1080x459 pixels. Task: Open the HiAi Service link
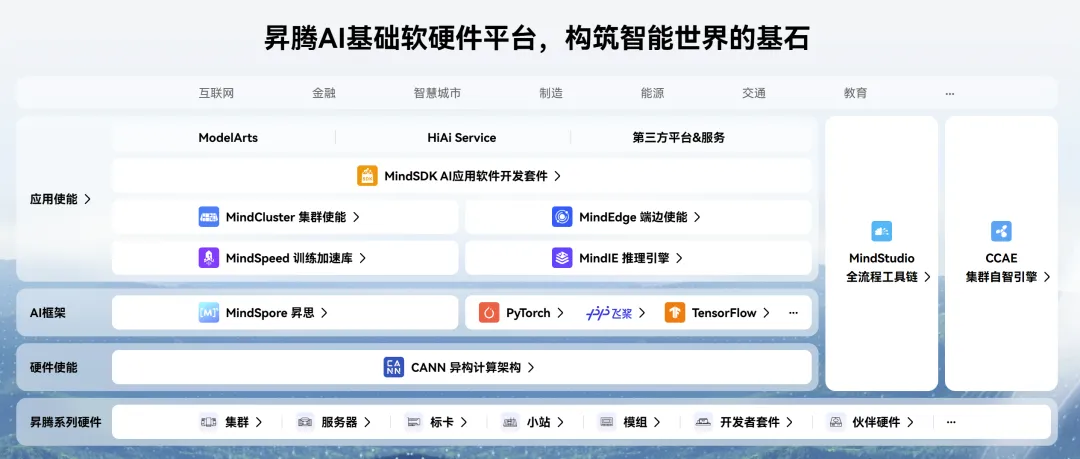[x=461, y=138]
